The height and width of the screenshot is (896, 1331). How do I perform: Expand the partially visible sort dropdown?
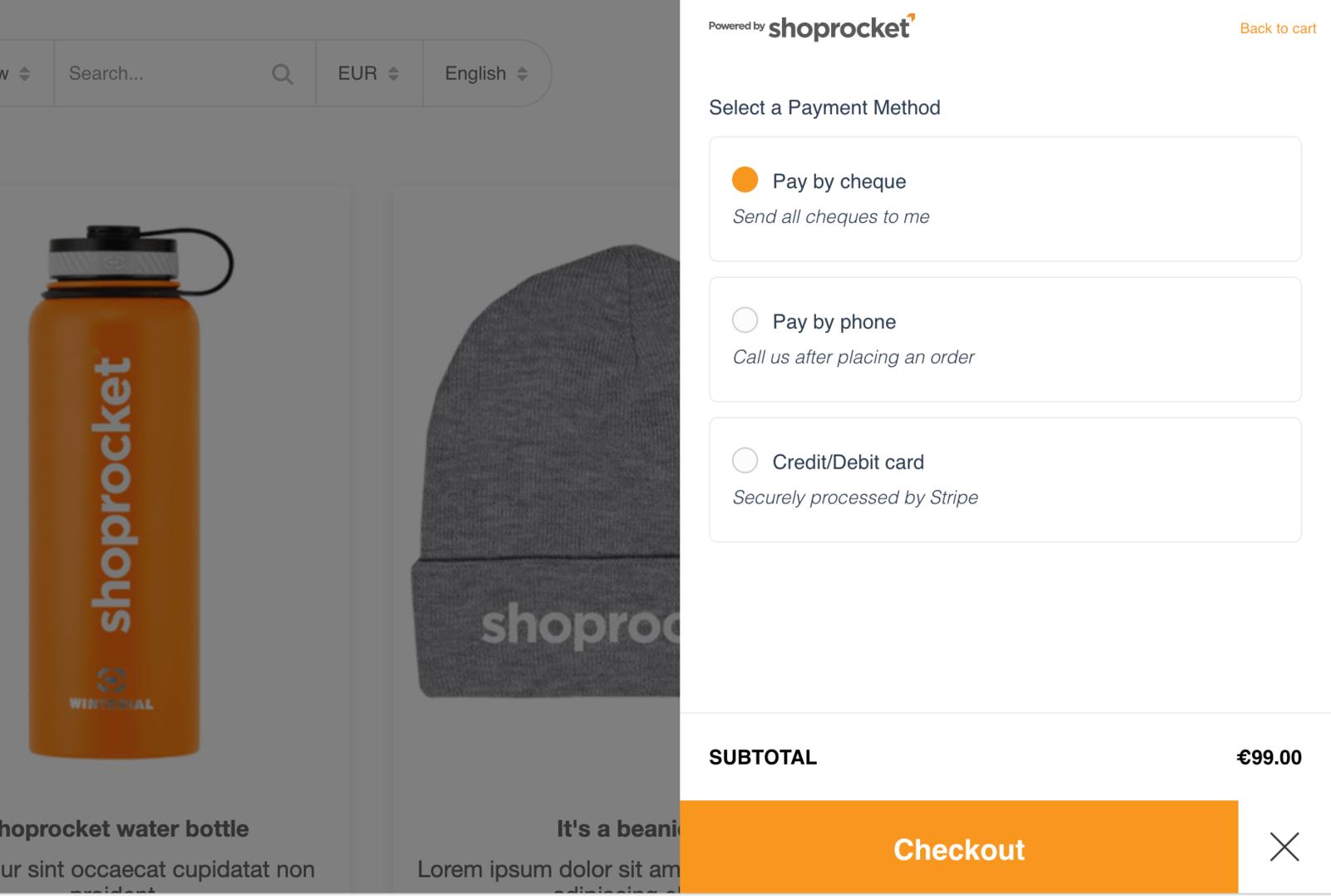click(17, 73)
